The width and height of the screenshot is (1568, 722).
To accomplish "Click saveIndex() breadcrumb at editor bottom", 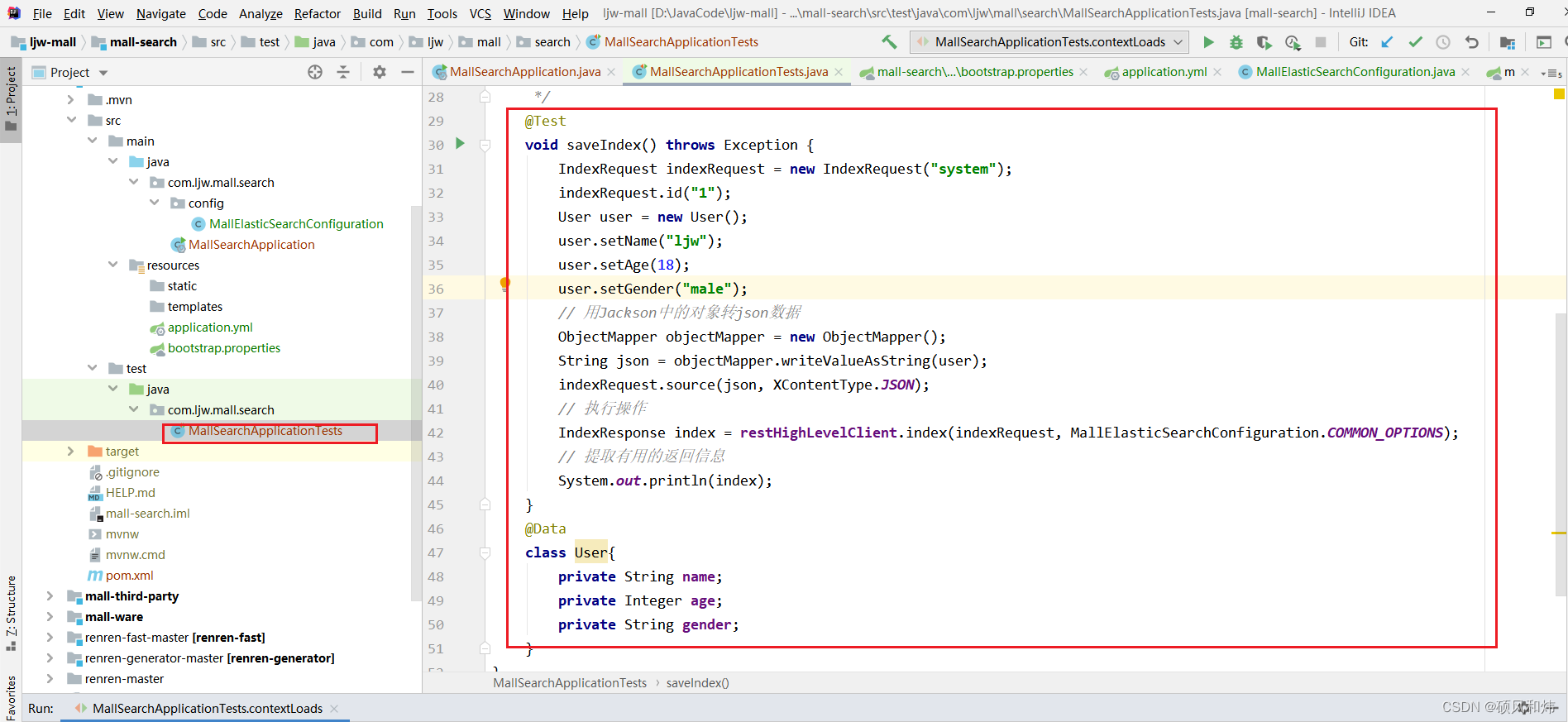I will tap(697, 683).
